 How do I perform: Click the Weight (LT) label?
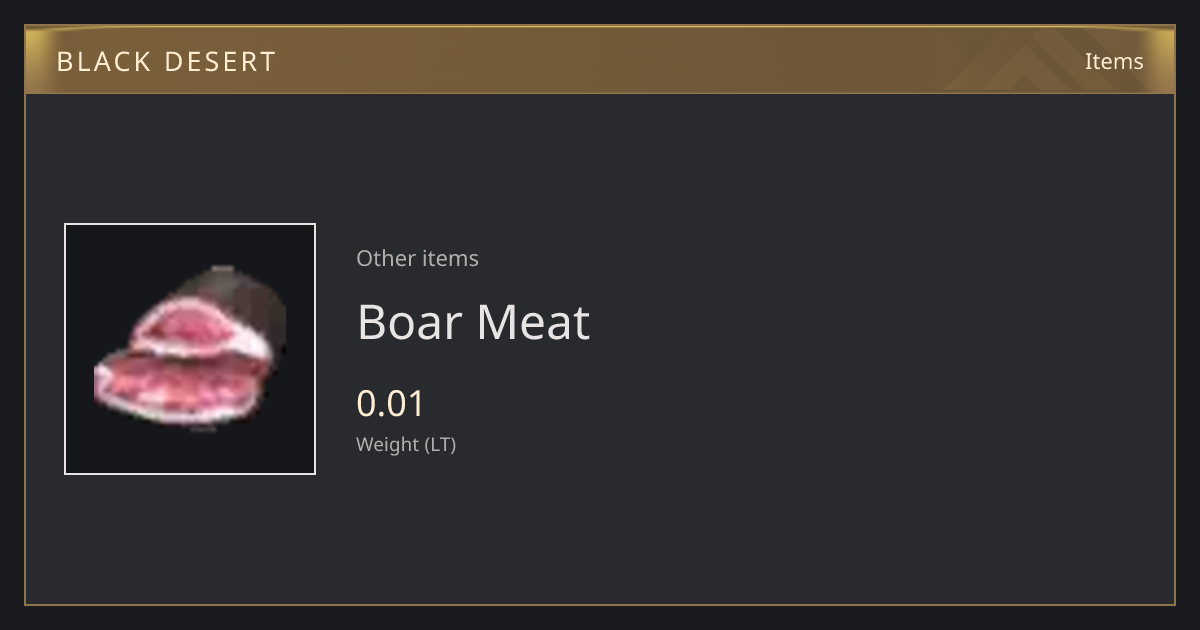pos(406,445)
